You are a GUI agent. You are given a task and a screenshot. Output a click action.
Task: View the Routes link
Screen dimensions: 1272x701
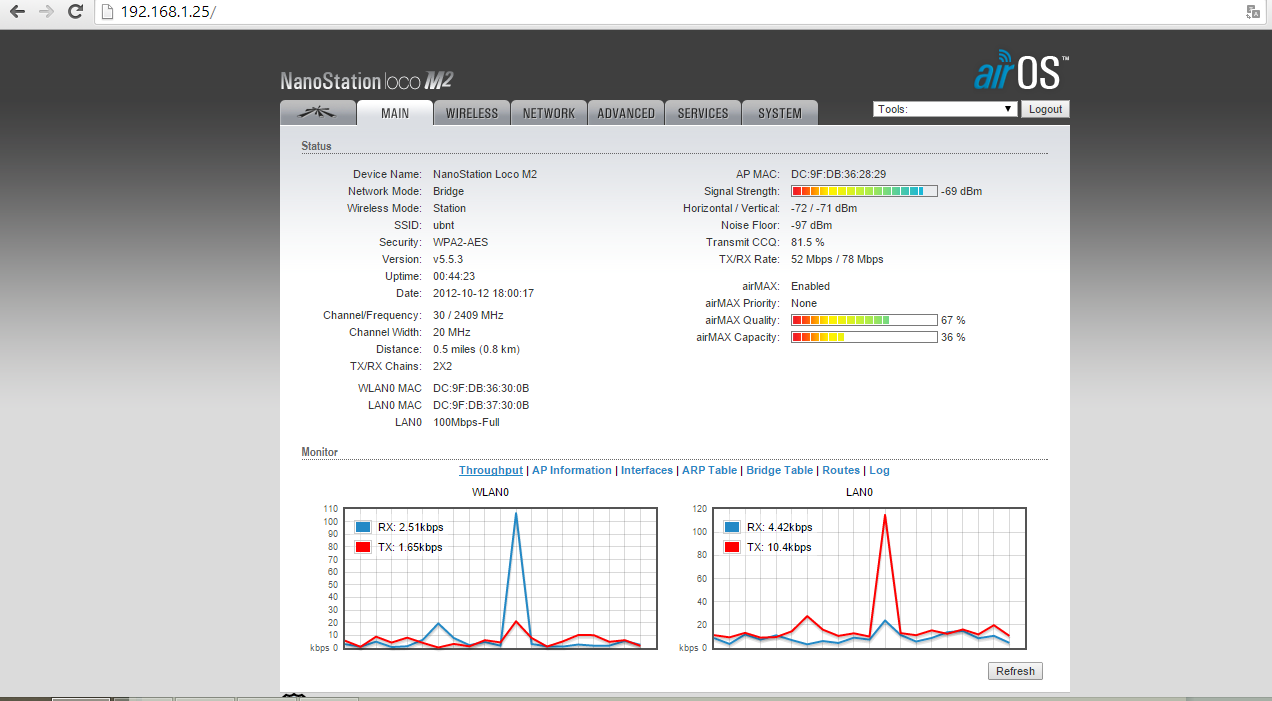(x=841, y=470)
